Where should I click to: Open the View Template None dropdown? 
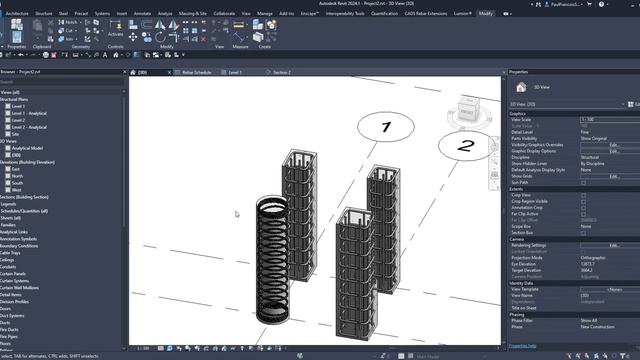click(610, 289)
